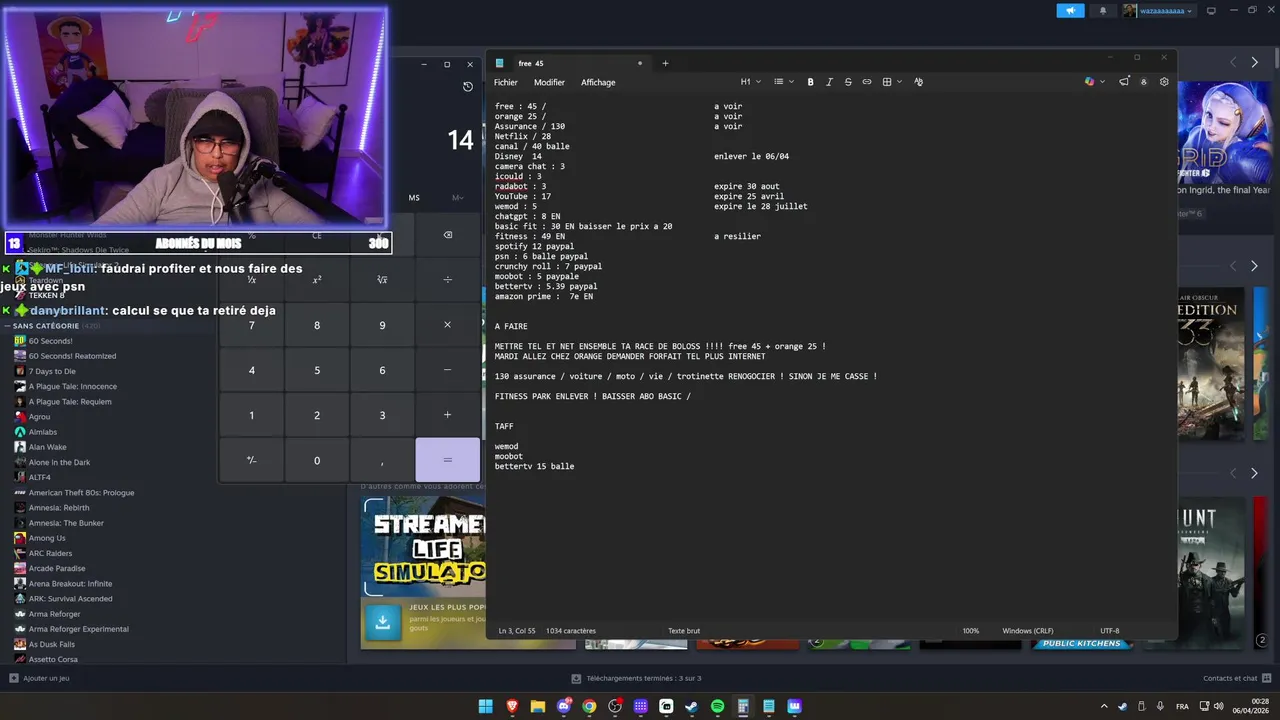Click Calculator plus/minus sign key
This screenshot has height=720, width=1280.
tap(251, 460)
